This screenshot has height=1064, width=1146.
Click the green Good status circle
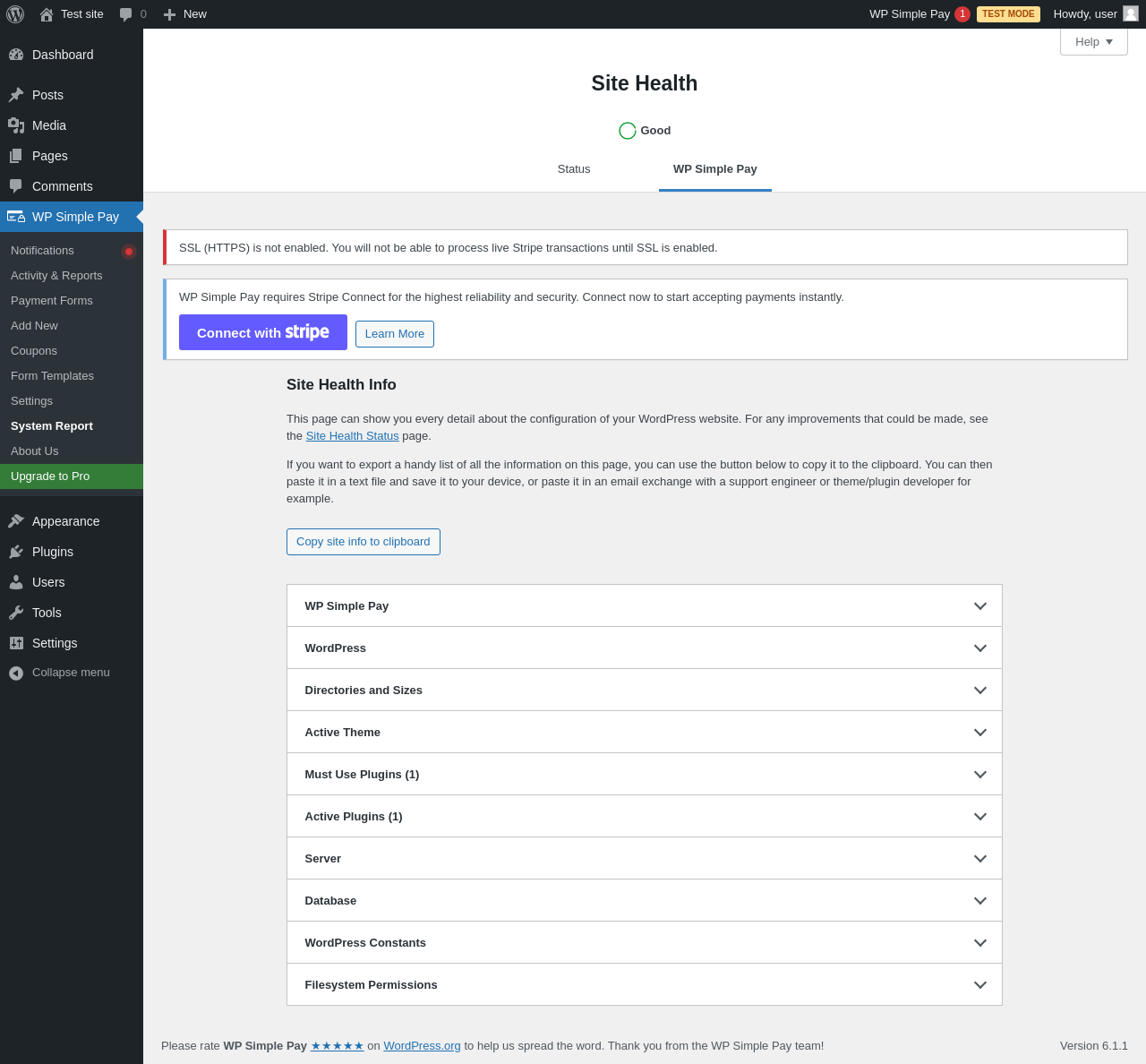coord(628,131)
